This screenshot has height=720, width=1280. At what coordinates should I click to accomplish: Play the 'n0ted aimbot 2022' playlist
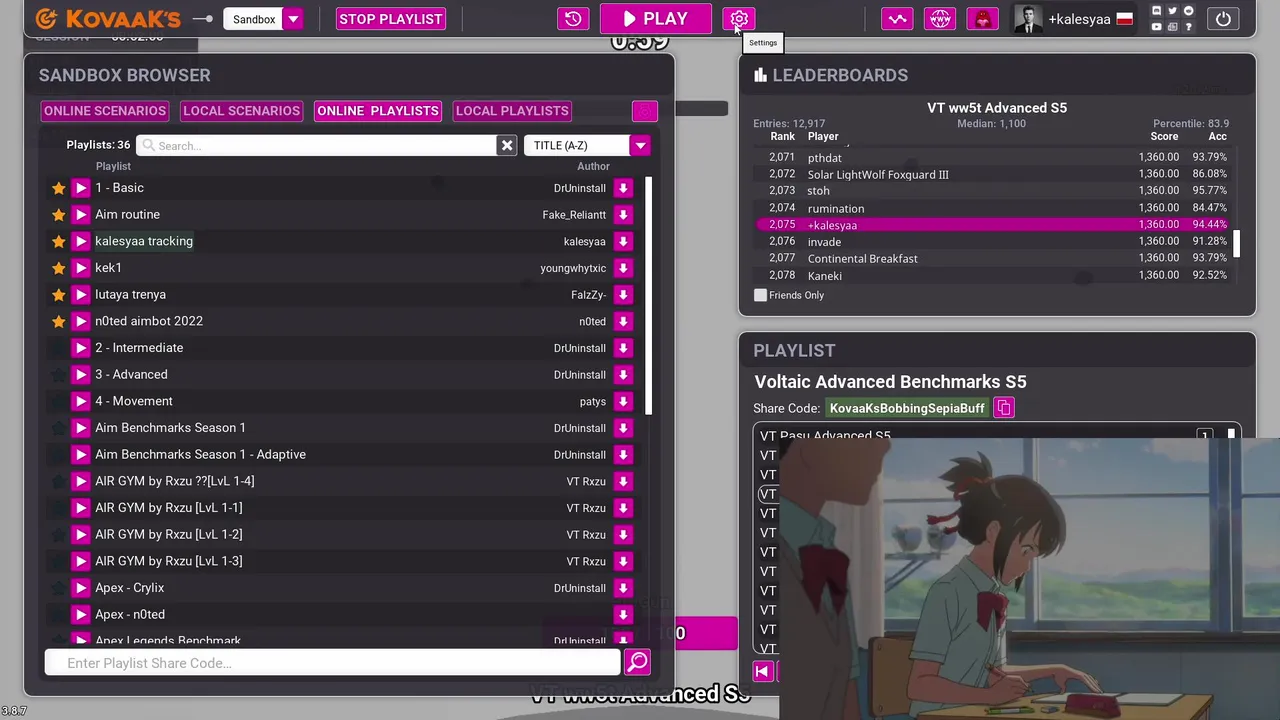coord(81,321)
